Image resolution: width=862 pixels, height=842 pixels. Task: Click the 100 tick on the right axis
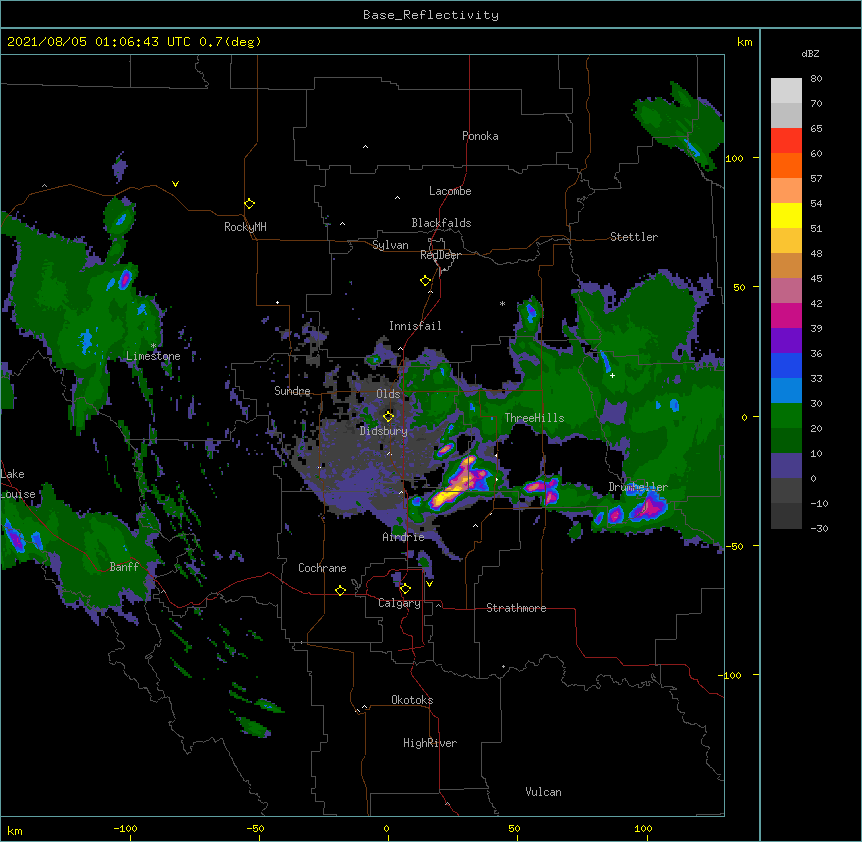(x=735, y=158)
